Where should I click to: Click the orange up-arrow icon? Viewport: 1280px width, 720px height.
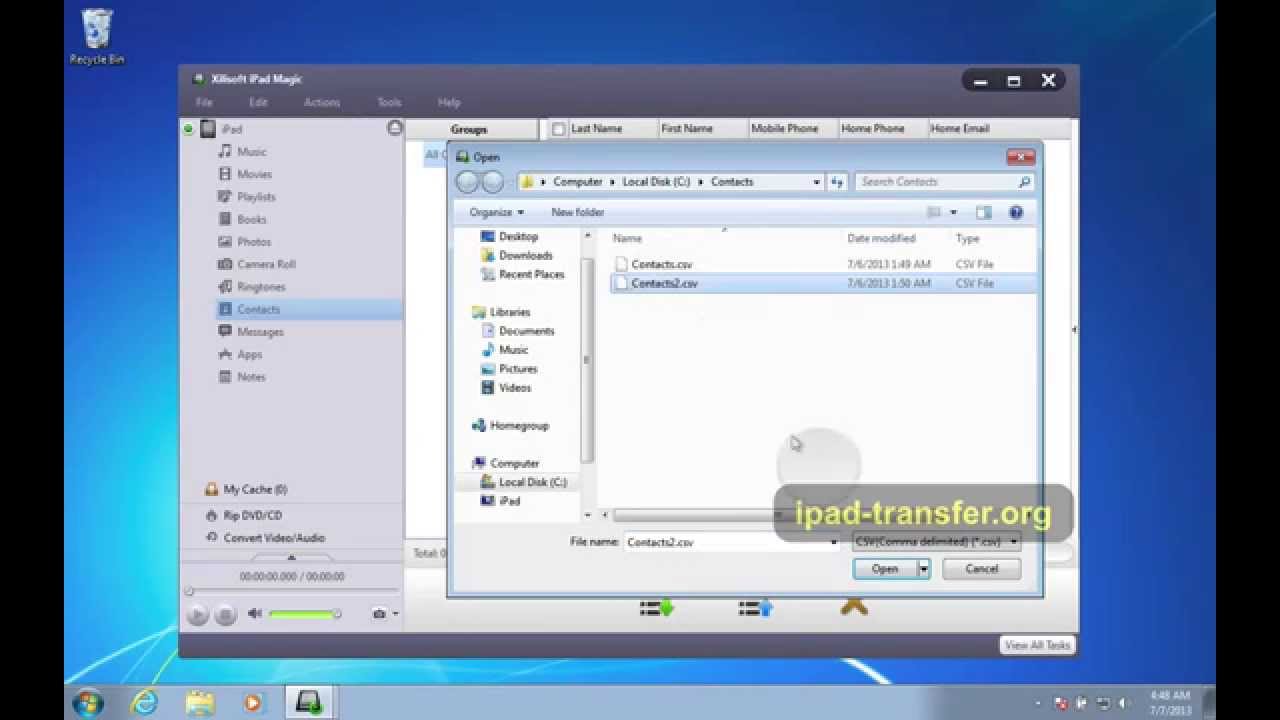854,606
